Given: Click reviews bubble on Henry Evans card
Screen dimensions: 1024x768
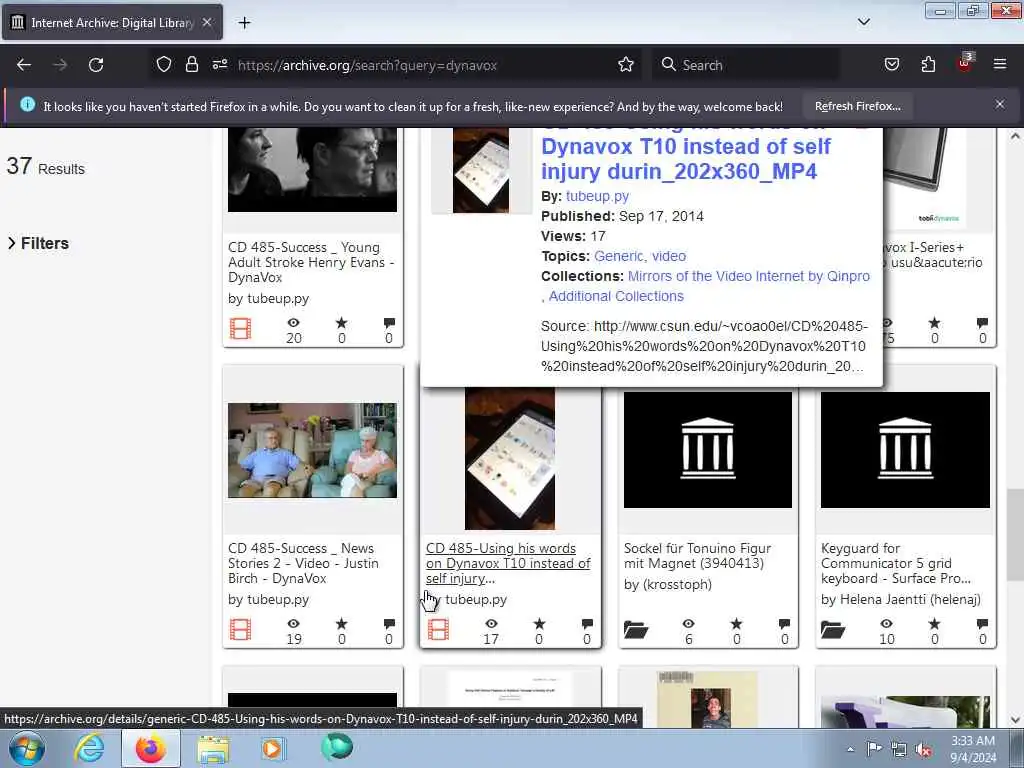Looking at the screenshot, I should (389, 323).
